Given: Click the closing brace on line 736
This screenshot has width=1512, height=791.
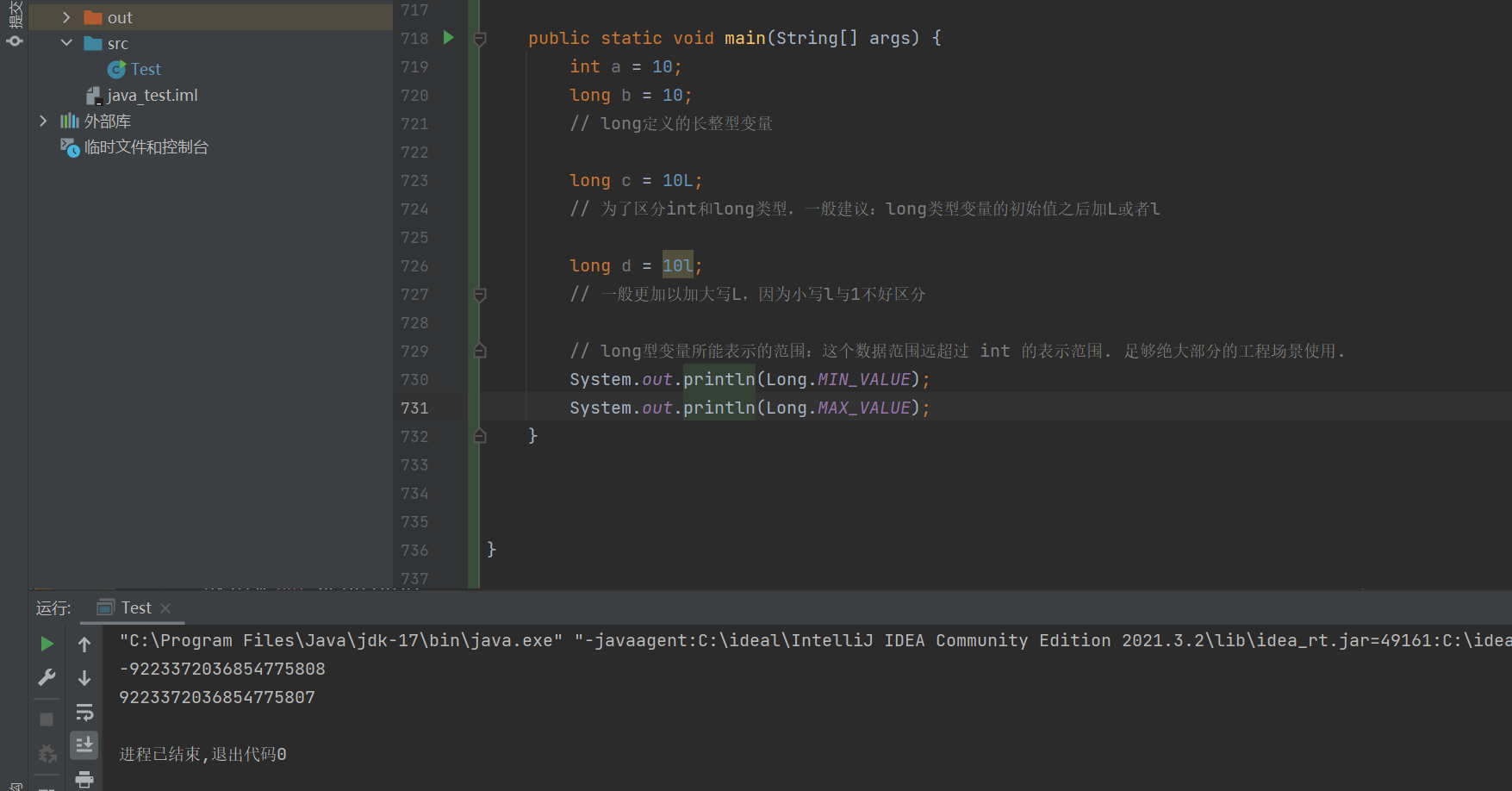Looking at the screenshot, I should pyautogui.click(x=491, y=550).
